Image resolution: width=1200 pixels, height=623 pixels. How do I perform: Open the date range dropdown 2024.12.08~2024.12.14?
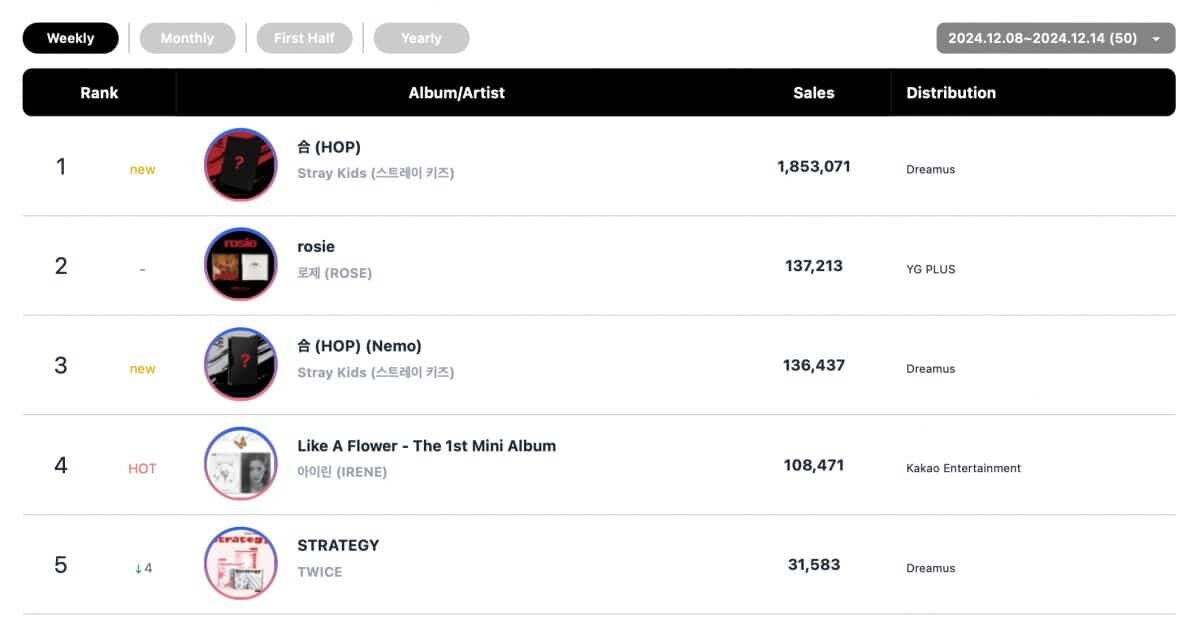pyautogui.click(x=1043, y=39)
